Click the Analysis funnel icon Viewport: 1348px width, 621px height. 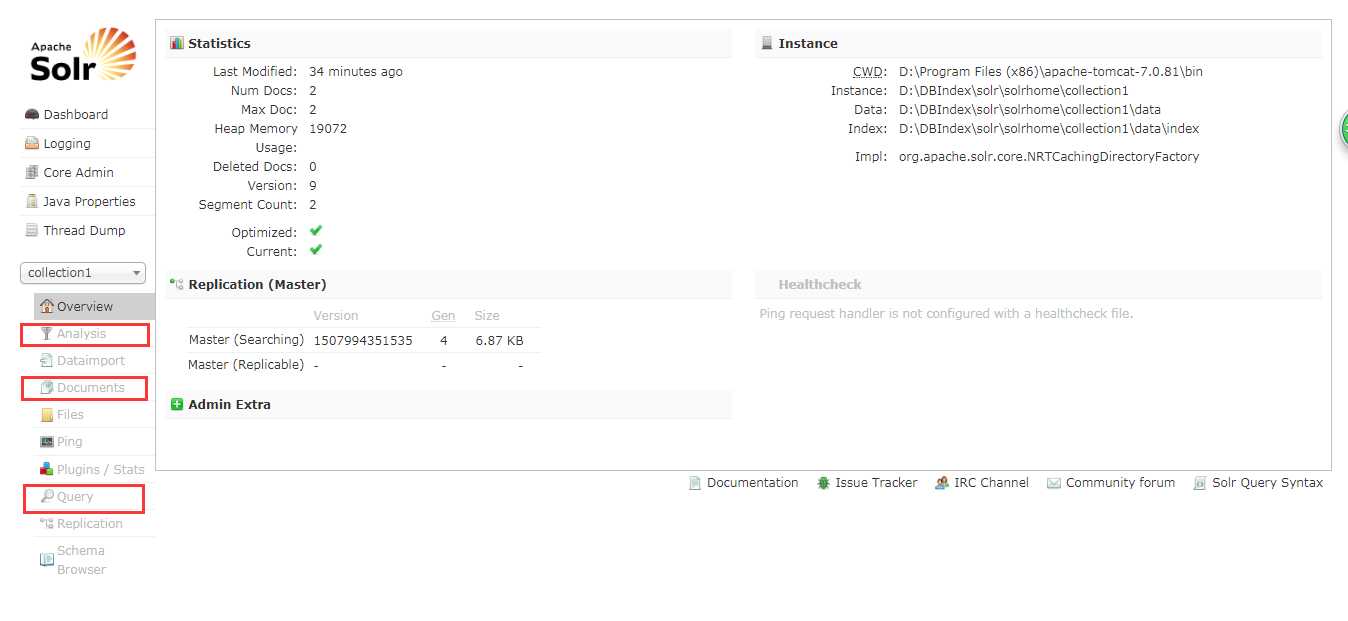(46, 333)
